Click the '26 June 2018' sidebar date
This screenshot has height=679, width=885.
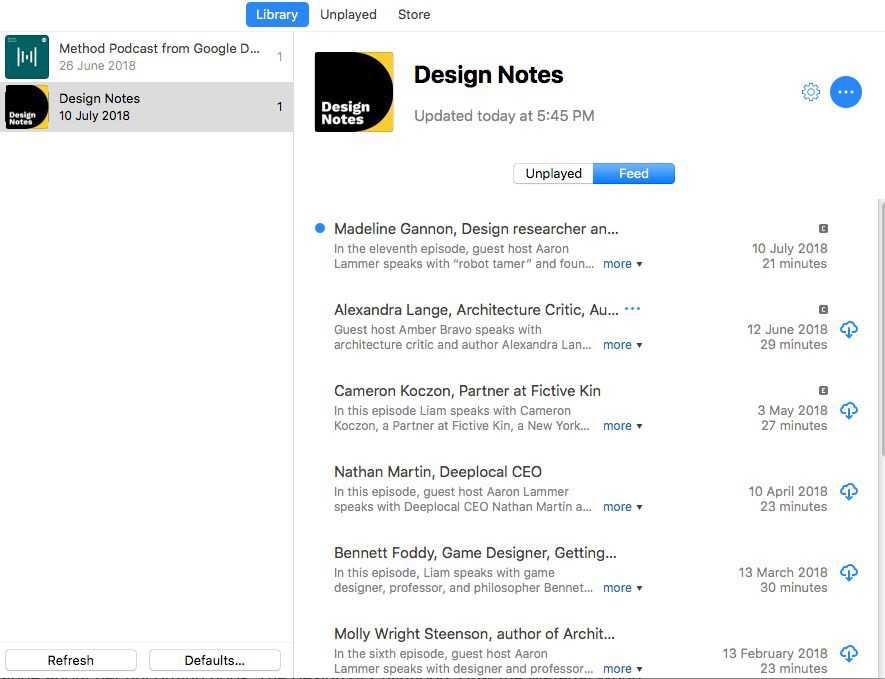97,65
